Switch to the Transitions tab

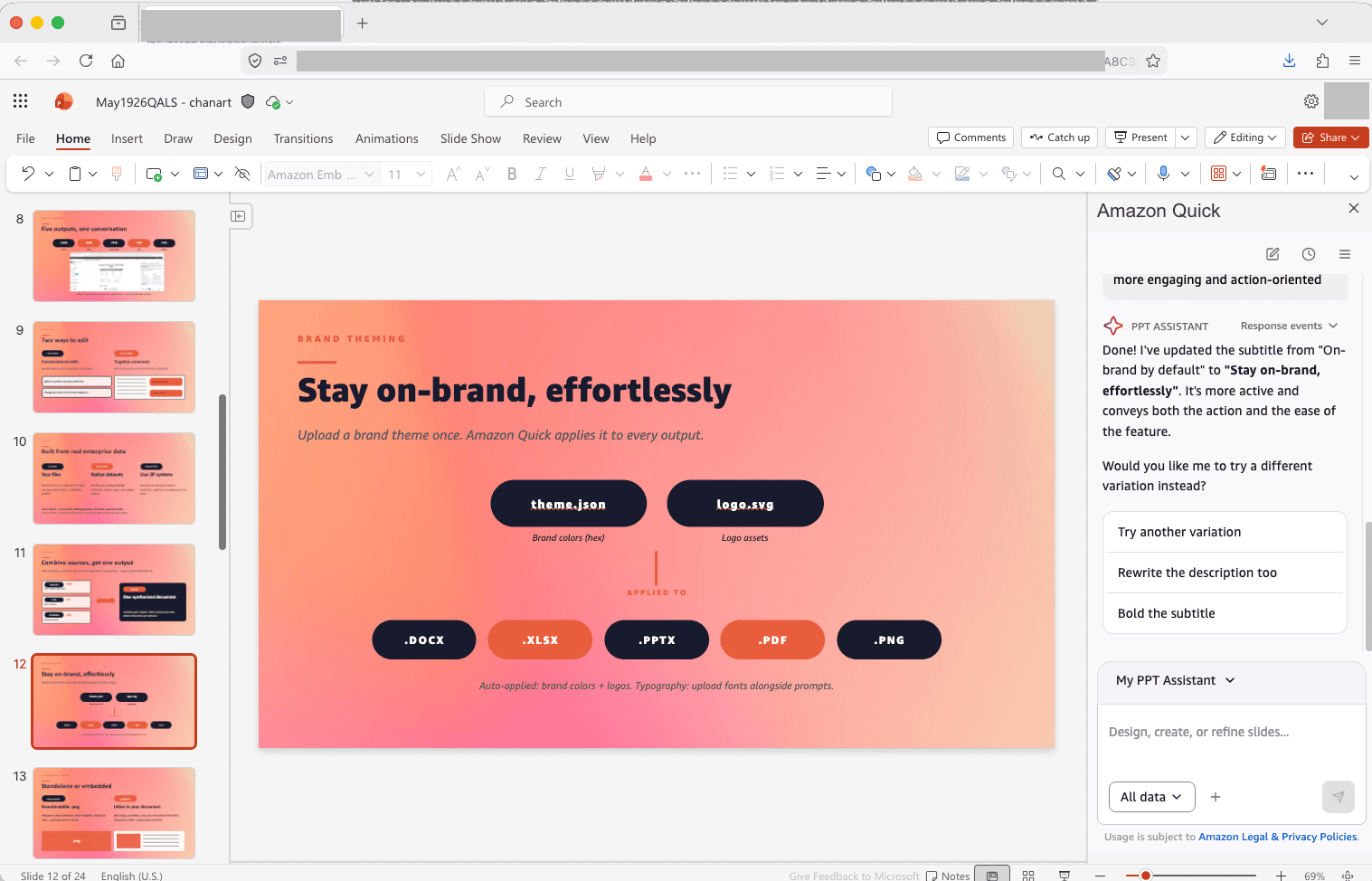pos(303,138)
